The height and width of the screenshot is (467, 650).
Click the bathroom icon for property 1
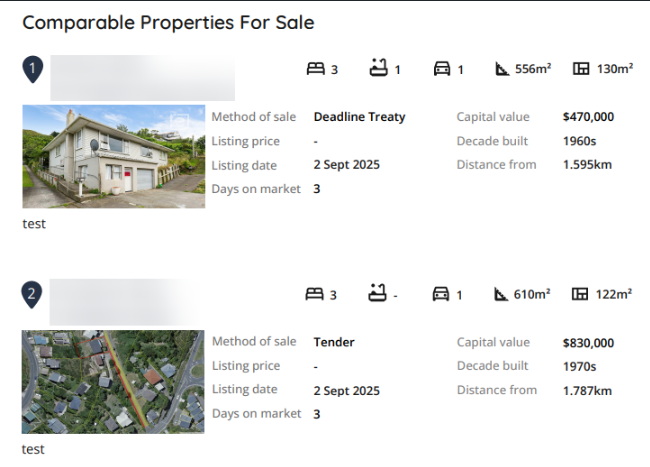[x=378, y=69]
